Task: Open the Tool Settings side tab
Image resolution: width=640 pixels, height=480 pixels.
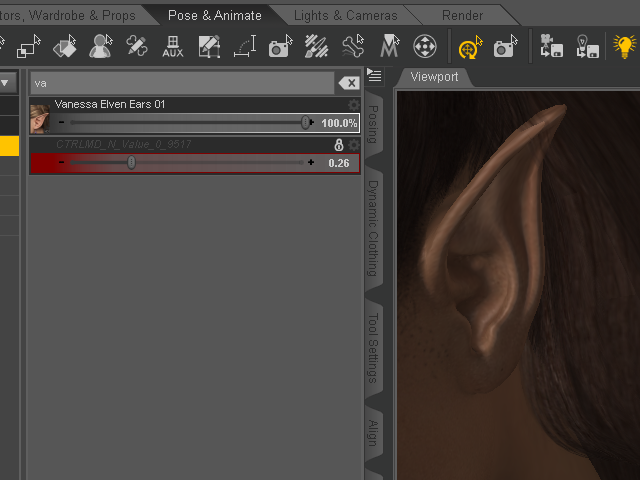Action: point(373,348)
